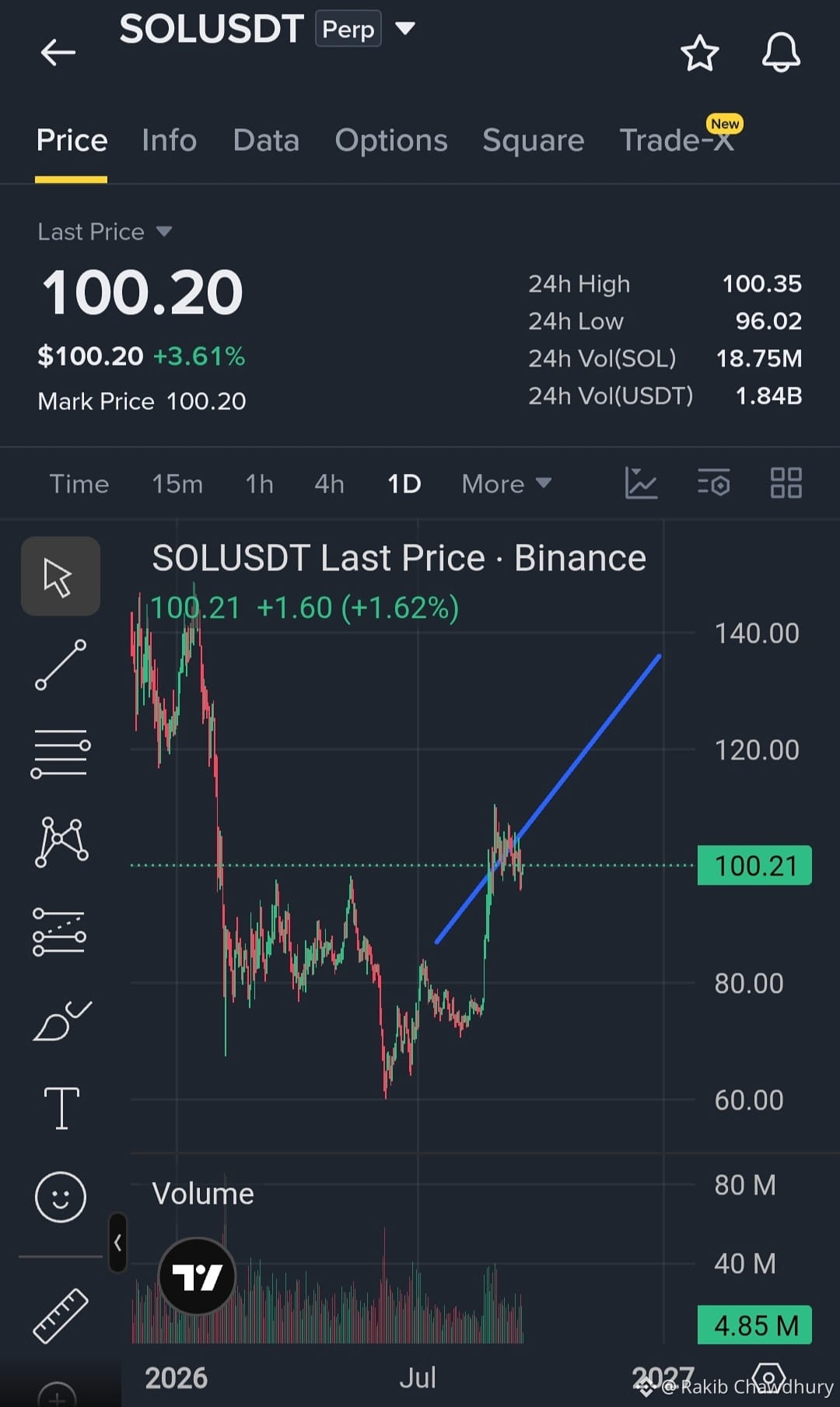Select the text annotation tool
Screen dimensions: 840x1407
(61, 1108)
